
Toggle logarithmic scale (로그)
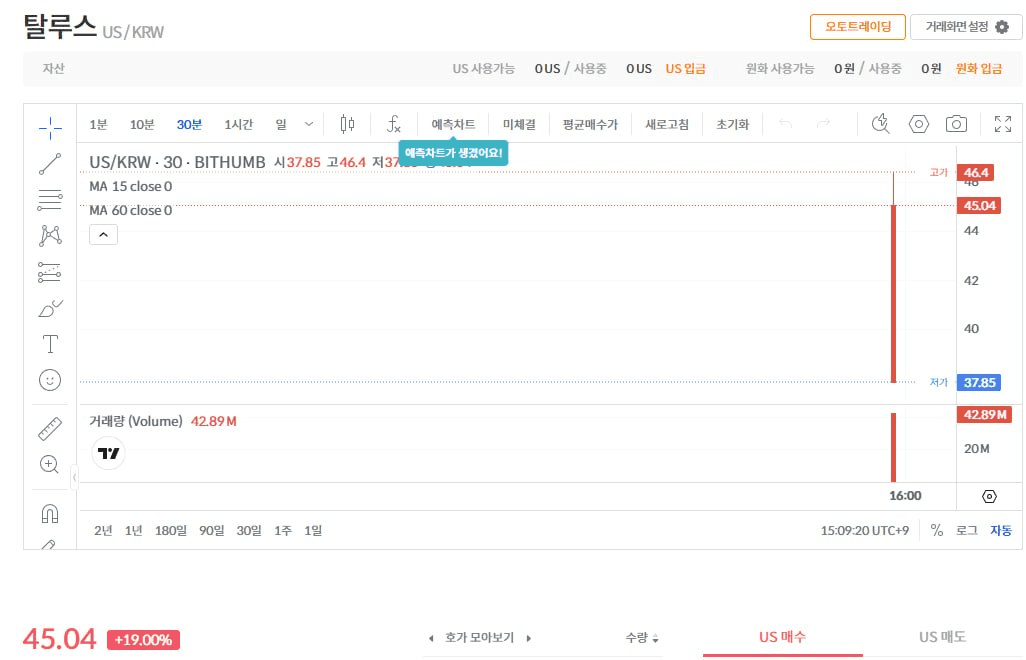[966, 530]
